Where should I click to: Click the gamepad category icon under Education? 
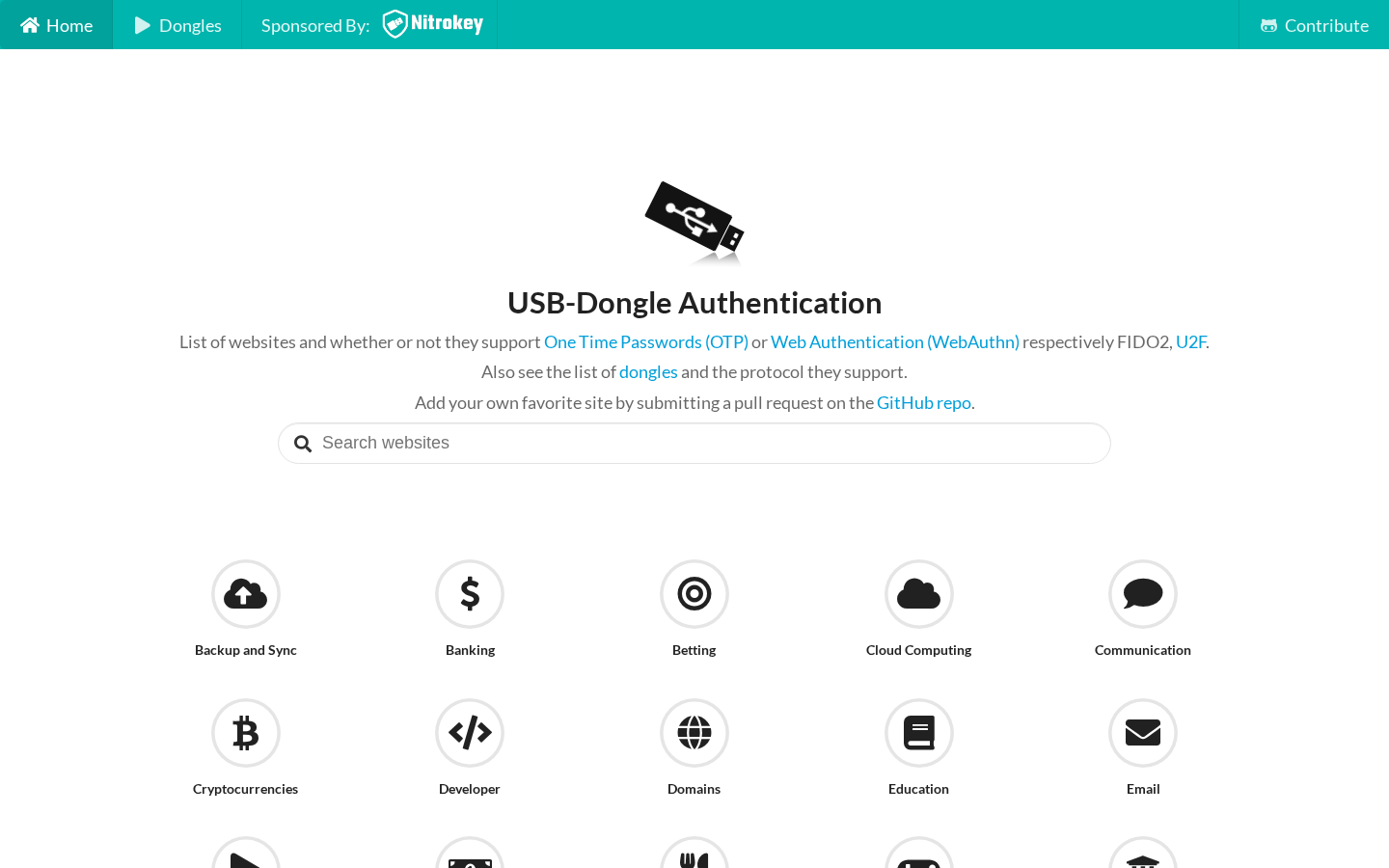tap(919, 853)
